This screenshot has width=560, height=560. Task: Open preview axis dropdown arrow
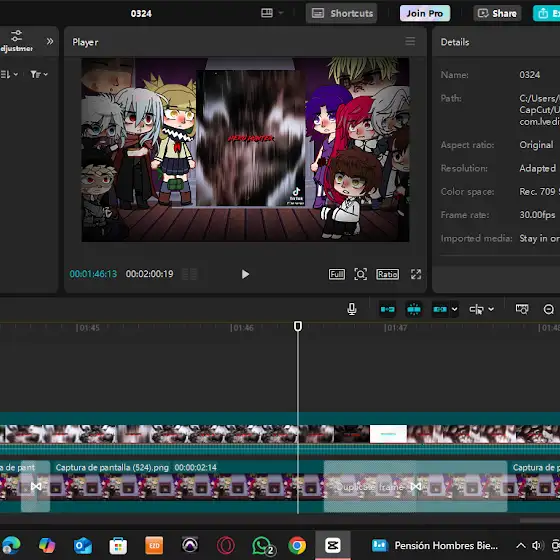491,309
